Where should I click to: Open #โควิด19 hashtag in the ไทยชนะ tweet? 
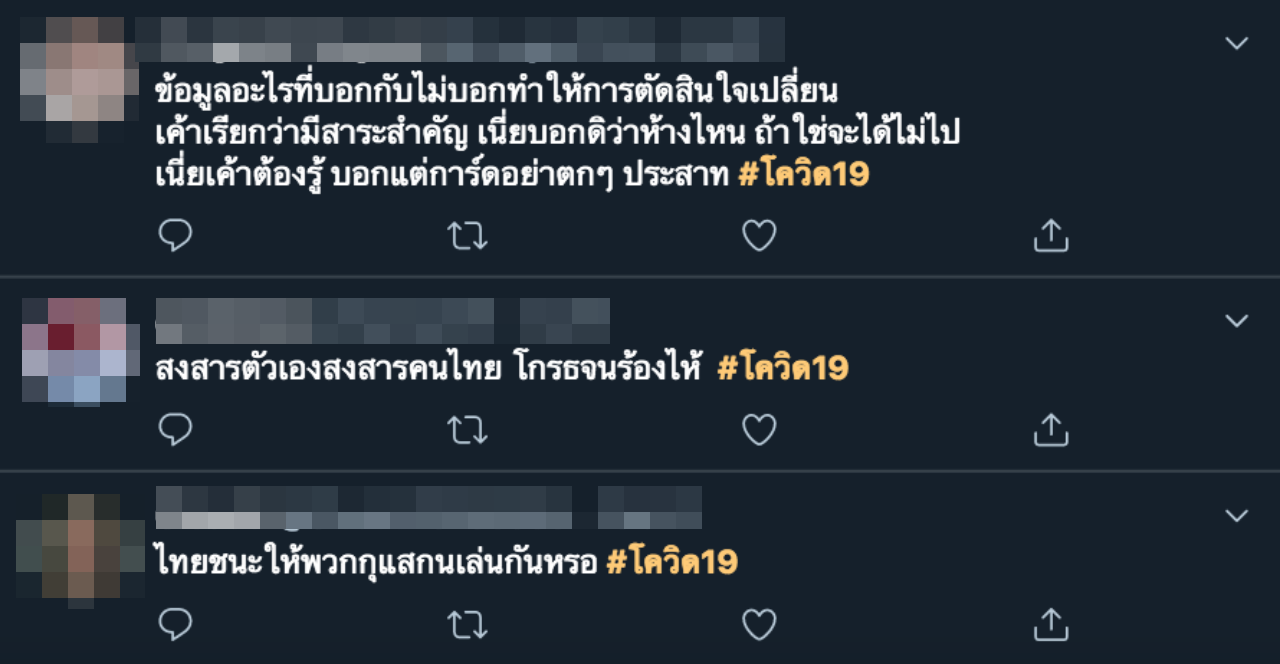pos(672,562)
